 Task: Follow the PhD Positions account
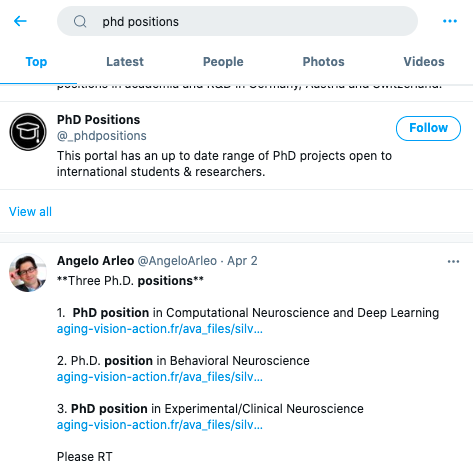(428, 128)
